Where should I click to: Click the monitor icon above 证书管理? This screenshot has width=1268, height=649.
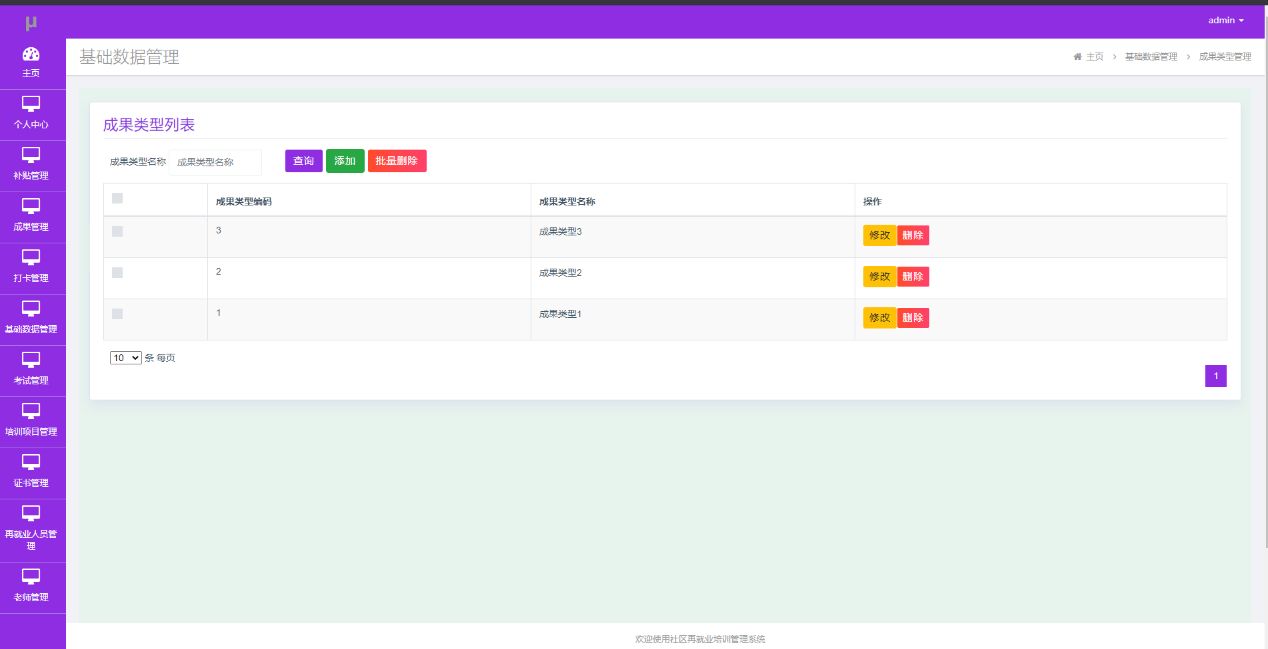[31, 462]
